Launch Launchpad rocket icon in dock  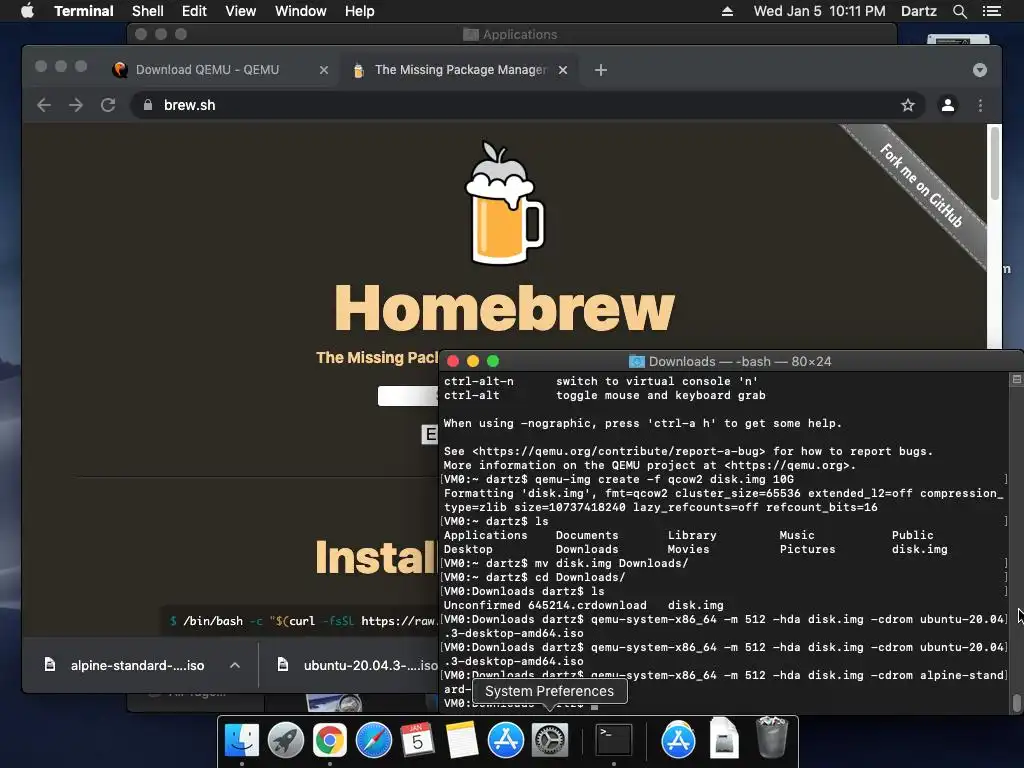285,740
